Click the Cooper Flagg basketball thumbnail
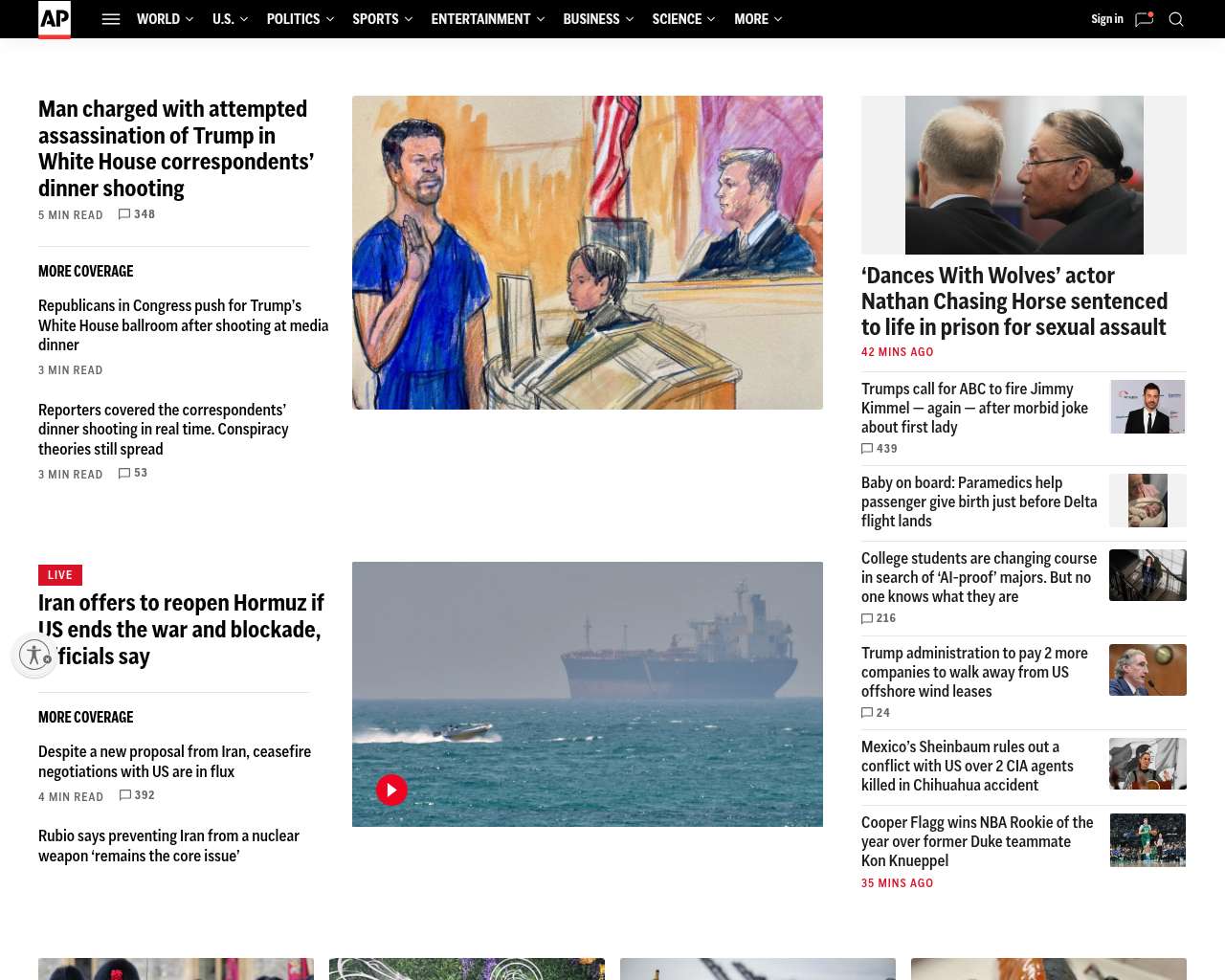Screen dimensions: 1225x980 coord(1147,840)
